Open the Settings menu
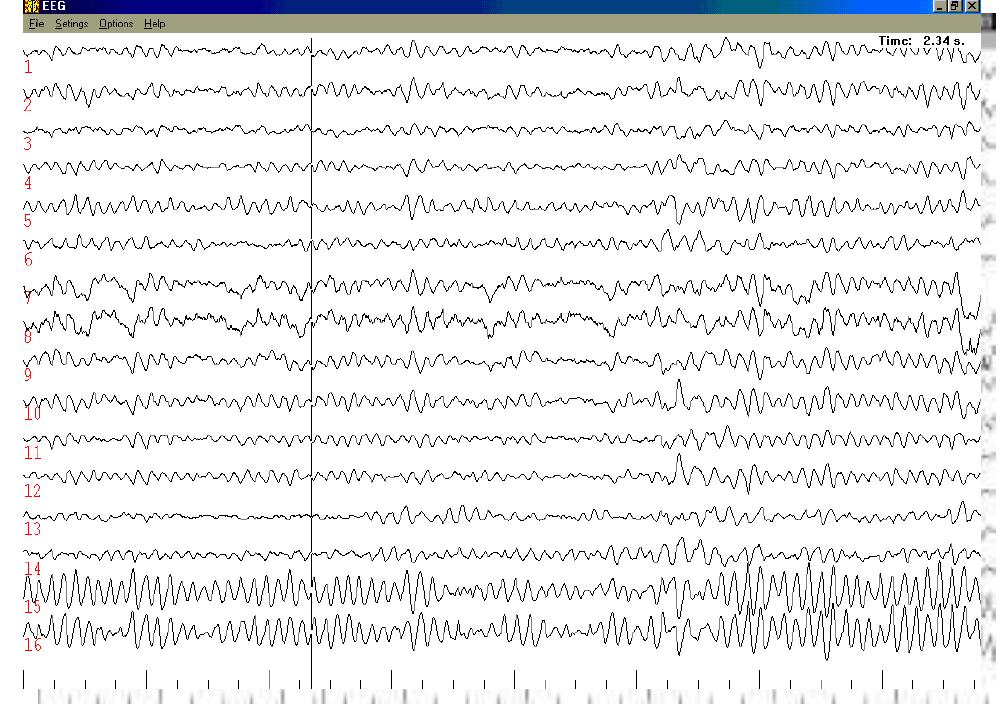1005x717 pixels. [71, 23]
